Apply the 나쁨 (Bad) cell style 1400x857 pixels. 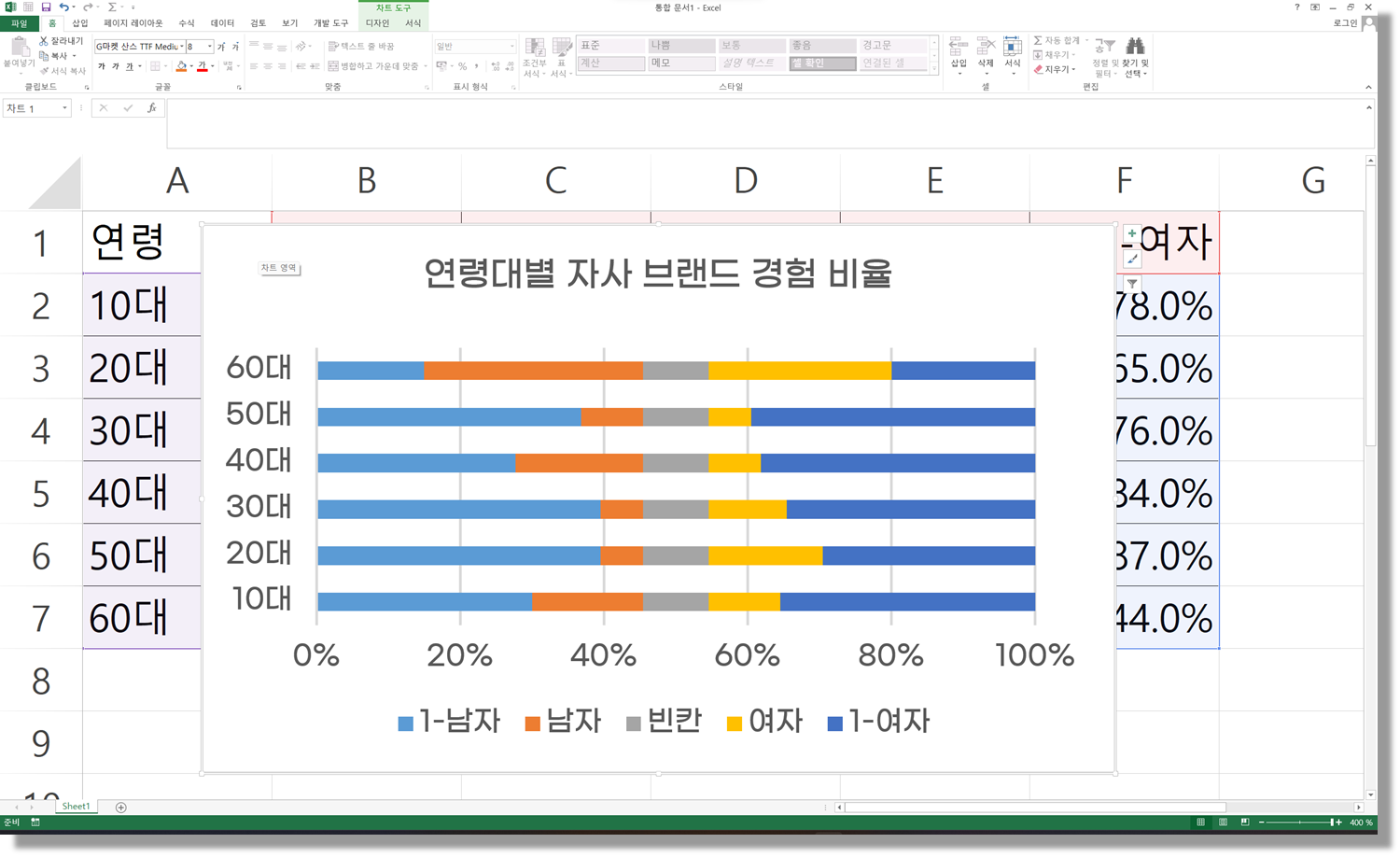coord(681,45)
